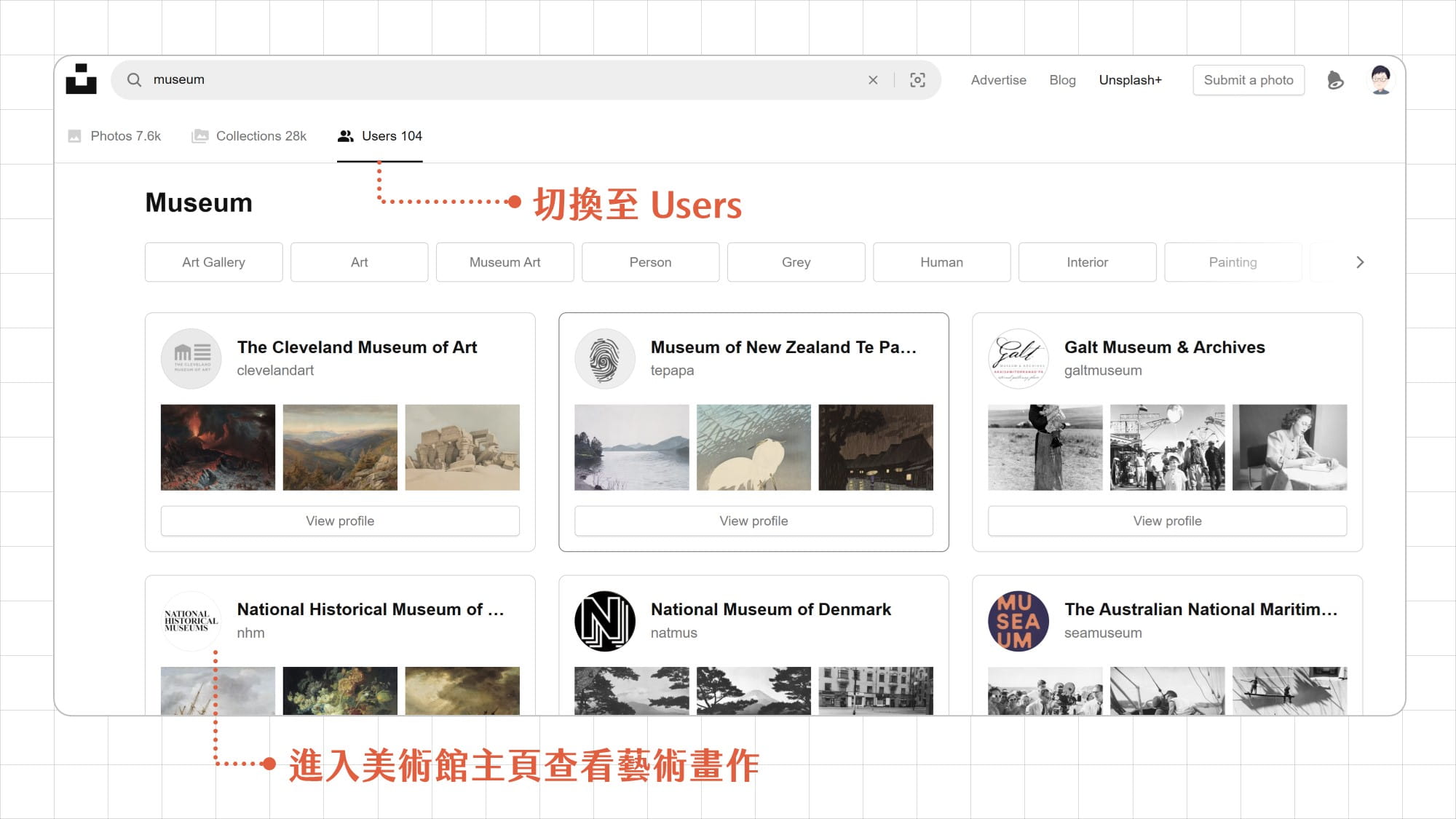Click the Galt Museum logo avatar

(x=1018, y=359)
